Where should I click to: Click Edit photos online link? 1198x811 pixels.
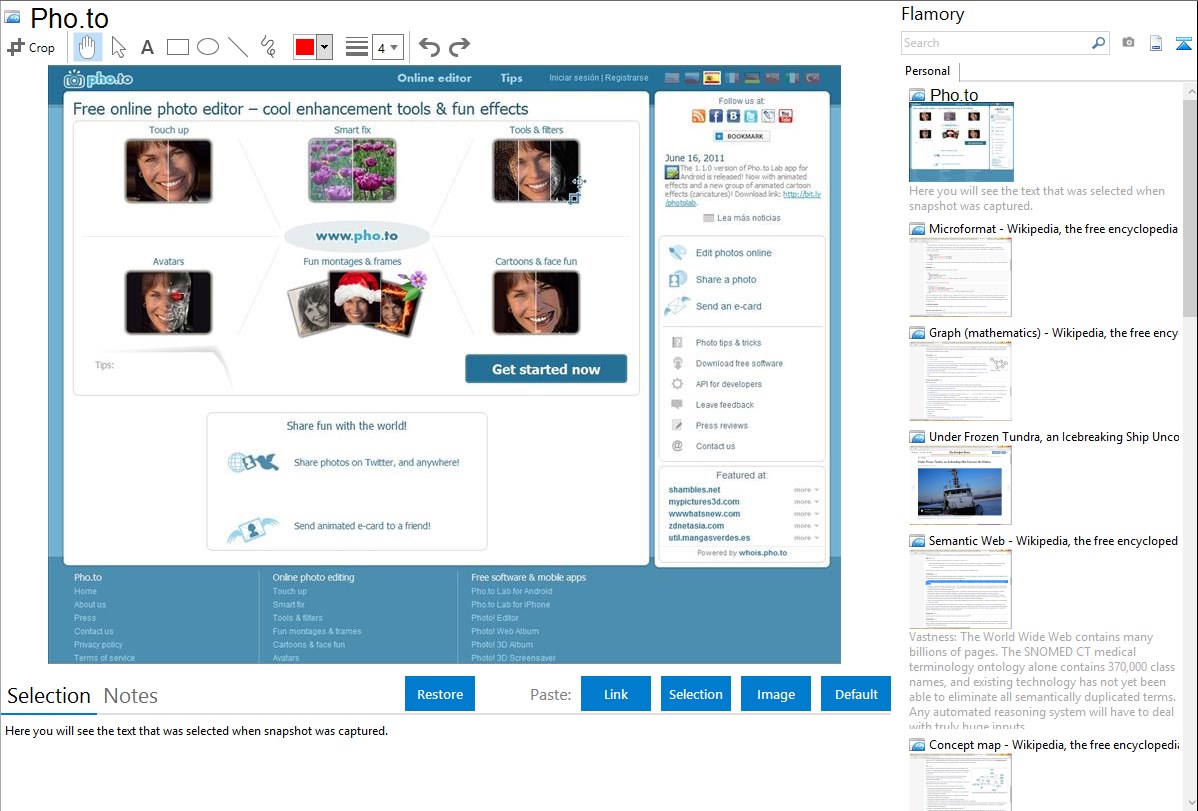point(733,252)
